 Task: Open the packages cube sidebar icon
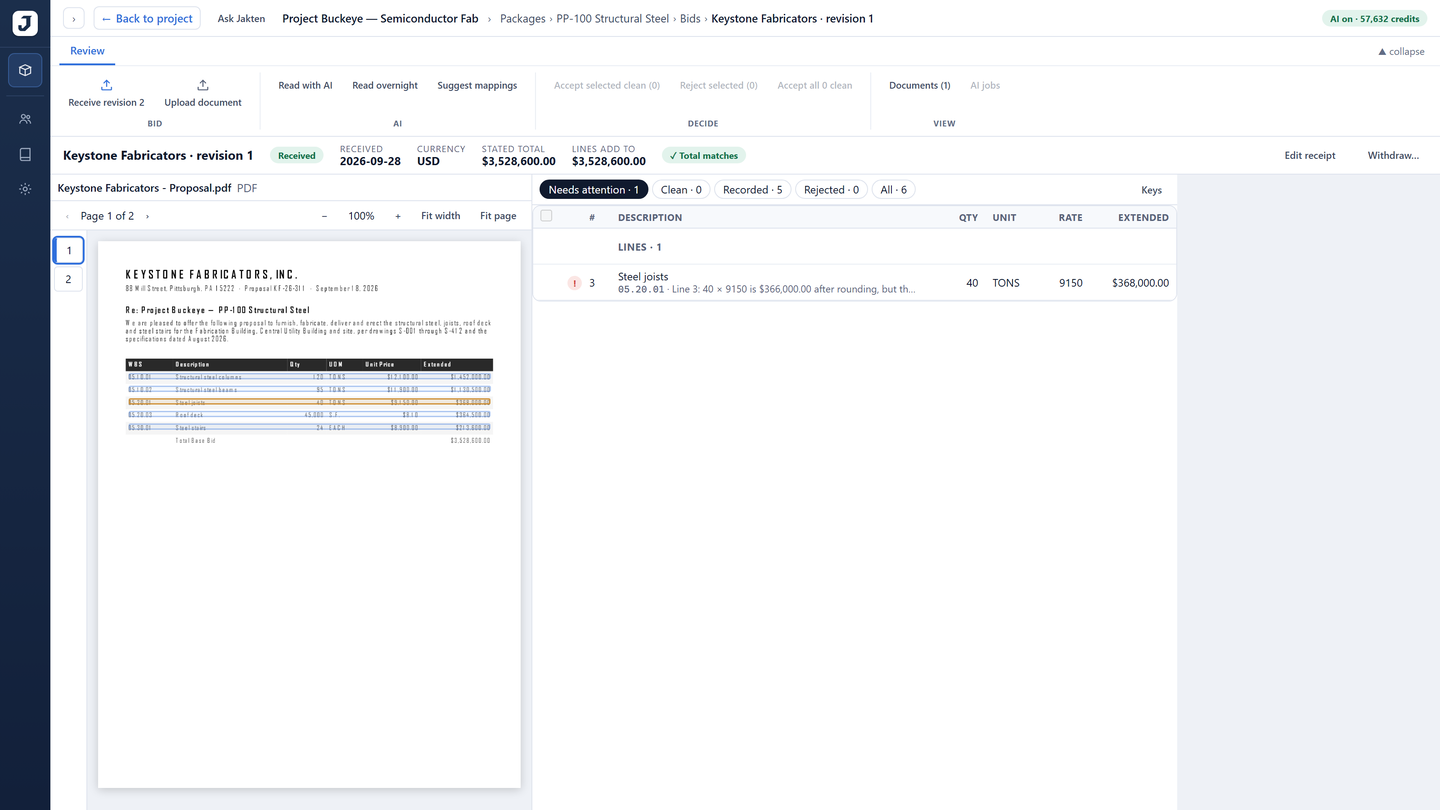click(25, 70)
